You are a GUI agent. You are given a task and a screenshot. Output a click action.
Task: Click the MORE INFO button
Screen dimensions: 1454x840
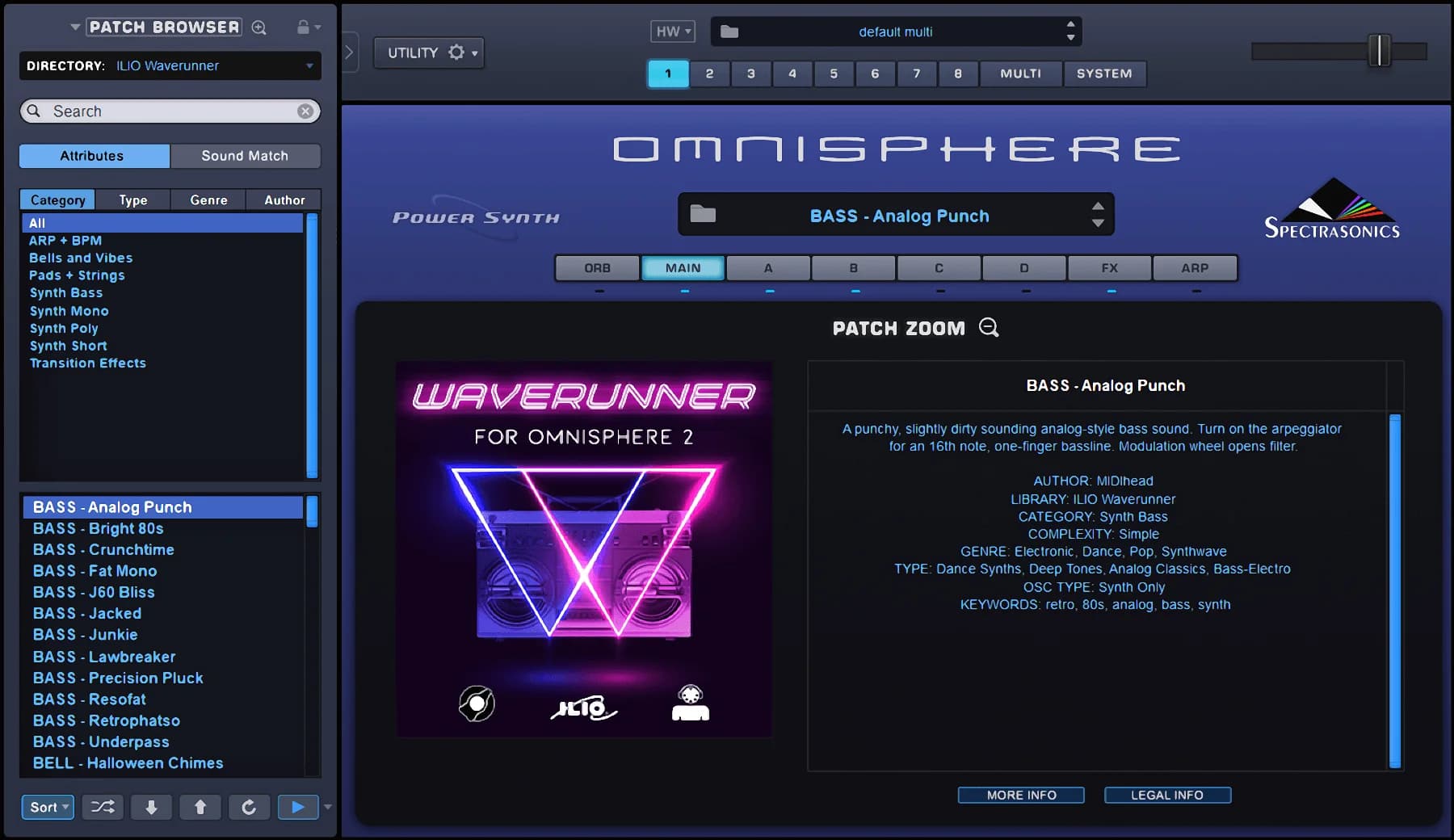pos(1020,795)
